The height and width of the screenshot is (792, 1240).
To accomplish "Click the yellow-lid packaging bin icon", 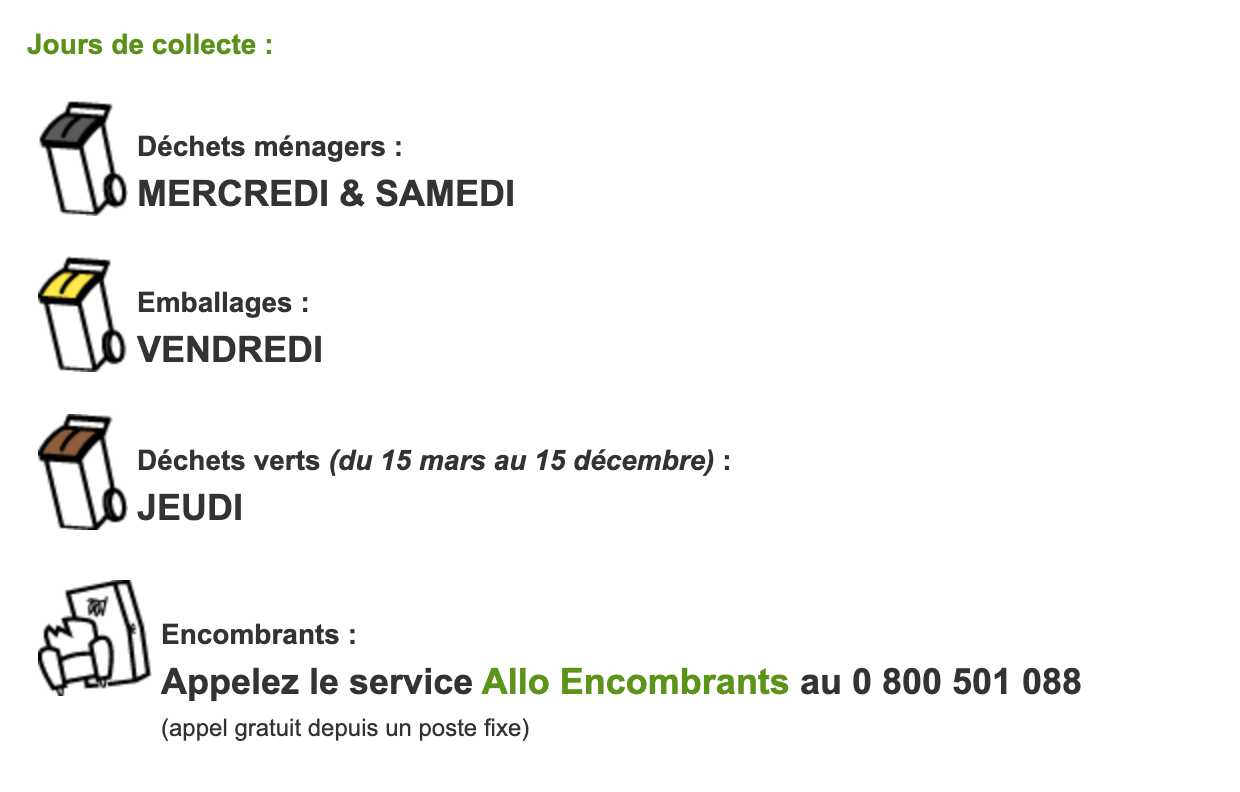I will pyautogui.click(x=82, y=314).
